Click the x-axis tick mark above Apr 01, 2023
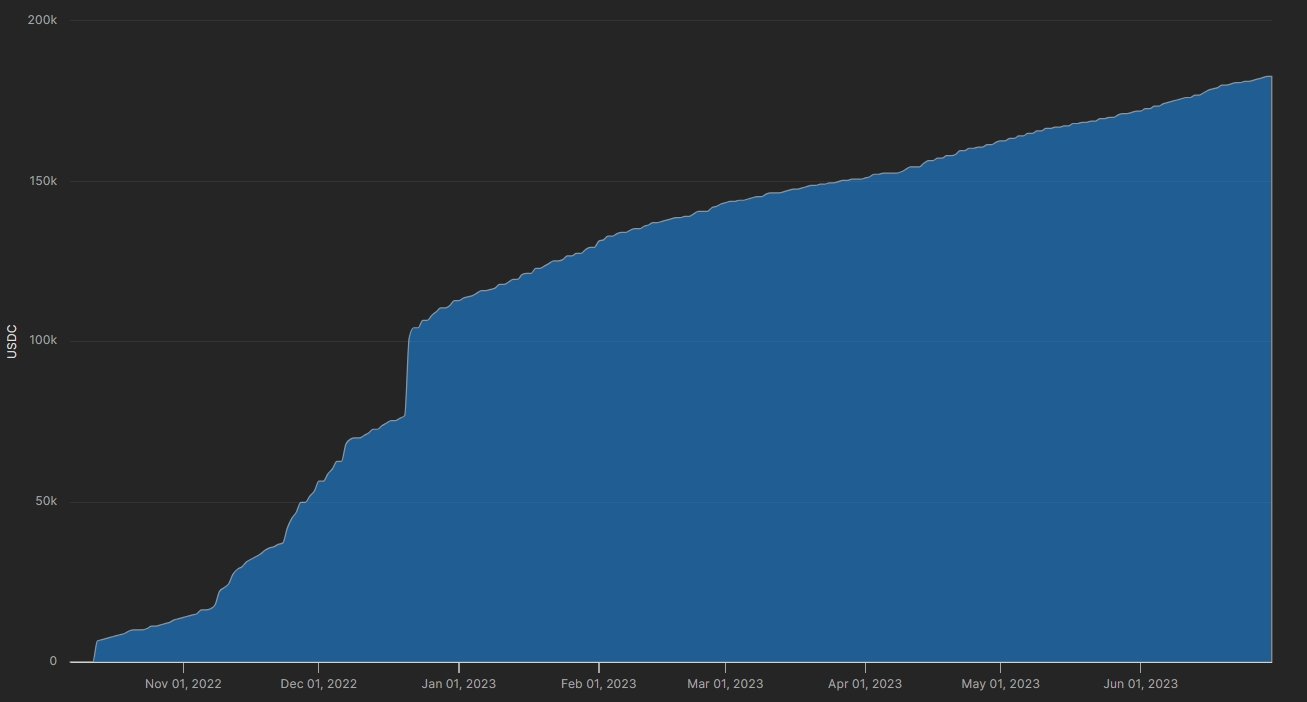1307x702 pixels. tap(864, 665)
